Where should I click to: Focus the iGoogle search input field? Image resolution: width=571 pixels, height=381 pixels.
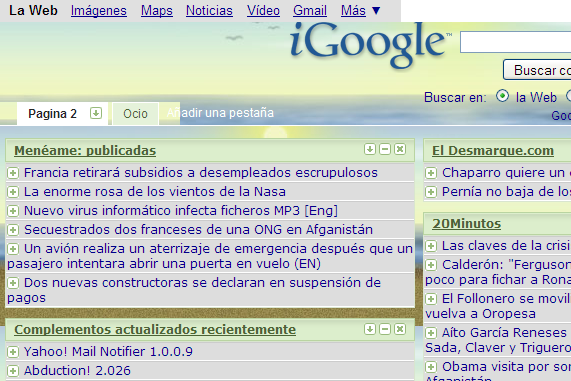click(x=516, y=42)
